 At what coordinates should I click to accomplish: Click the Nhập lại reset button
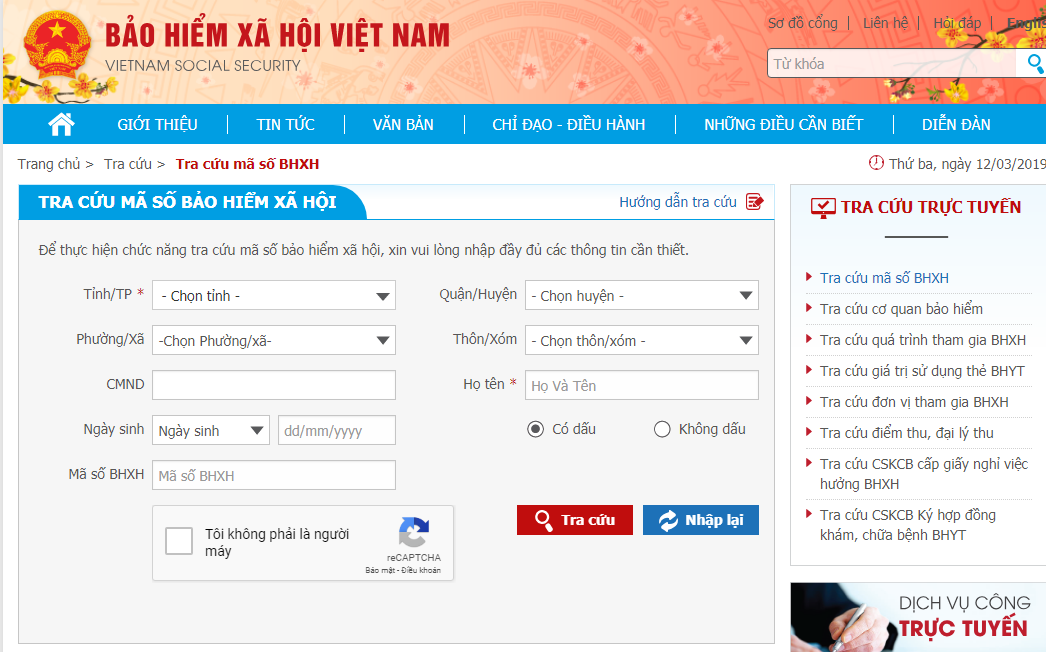pyautogui.click(x=701, y=520)
